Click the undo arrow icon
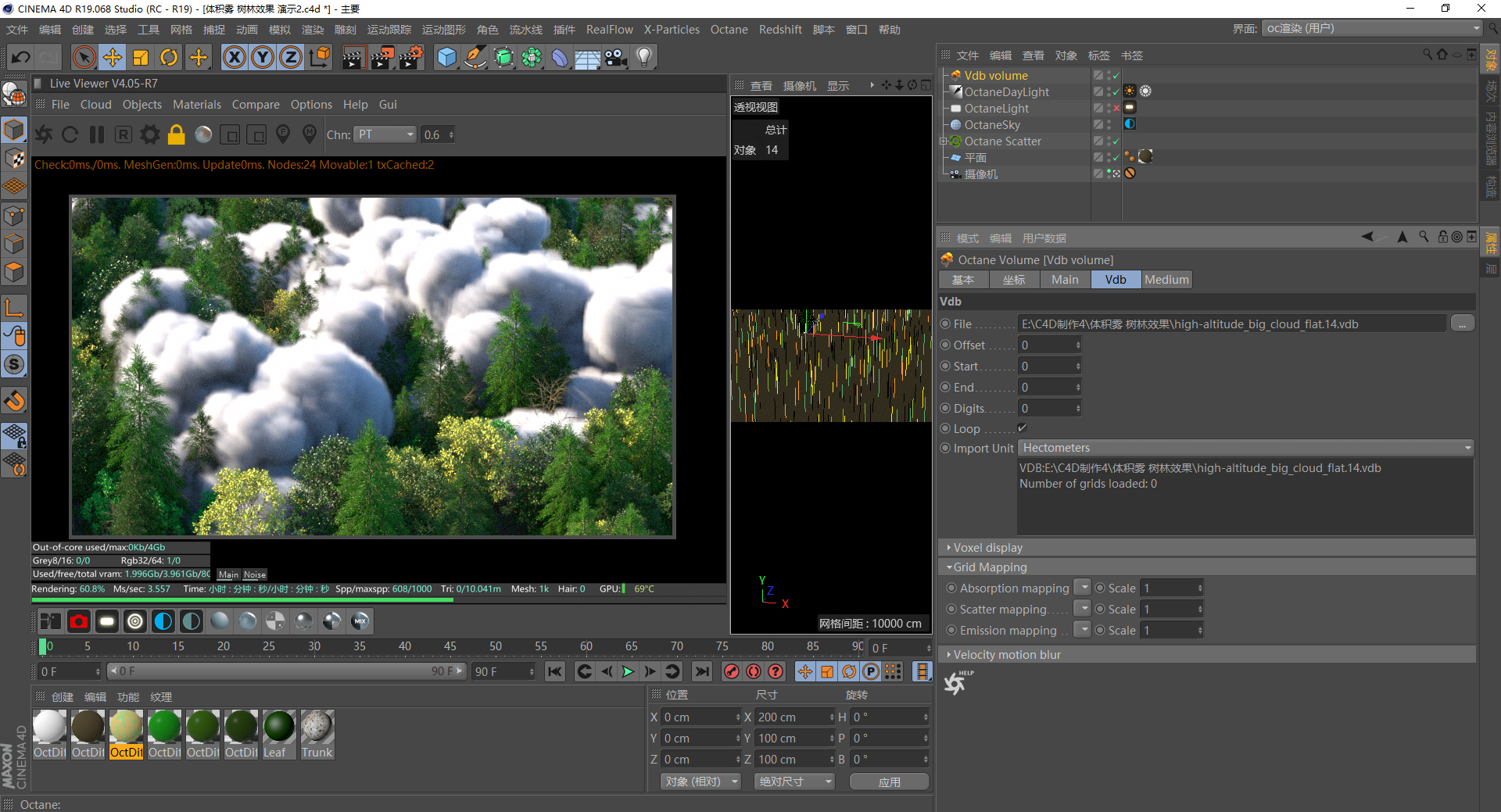1501x812 pixels. tap(21, 57)
